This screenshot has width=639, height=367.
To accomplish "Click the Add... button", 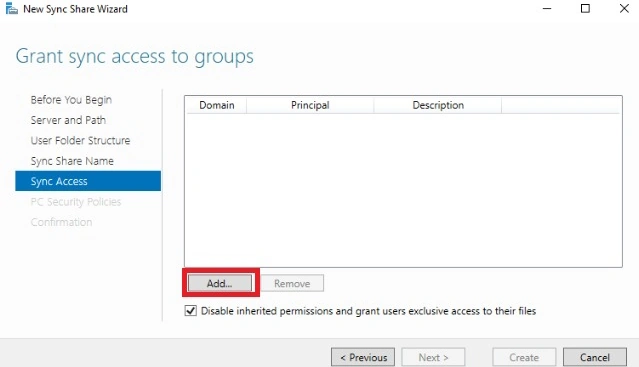I will click(220, 283).
